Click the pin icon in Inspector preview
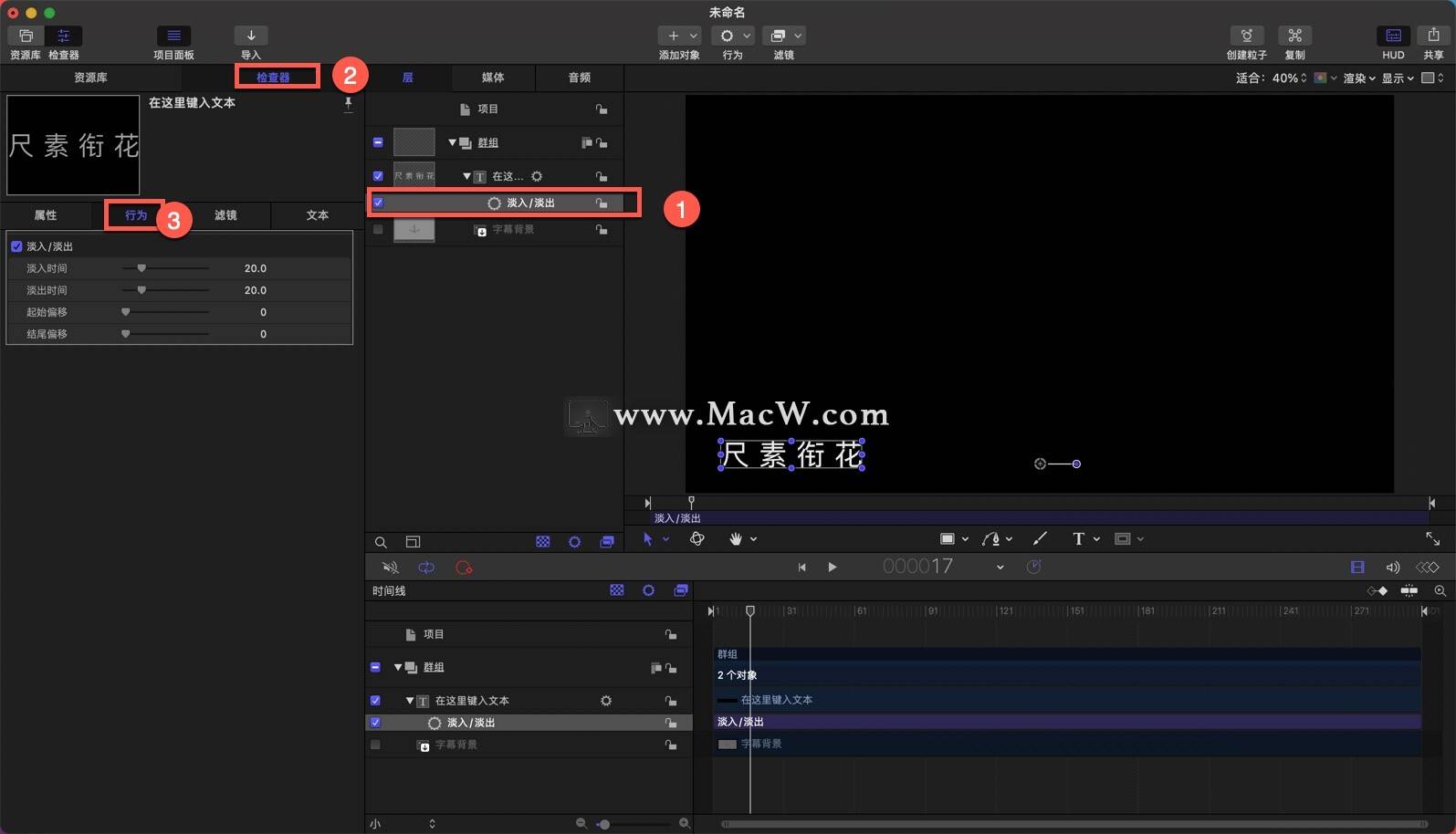The width and height of the screenshot is (1456, 834). click(x=348, y=105)
